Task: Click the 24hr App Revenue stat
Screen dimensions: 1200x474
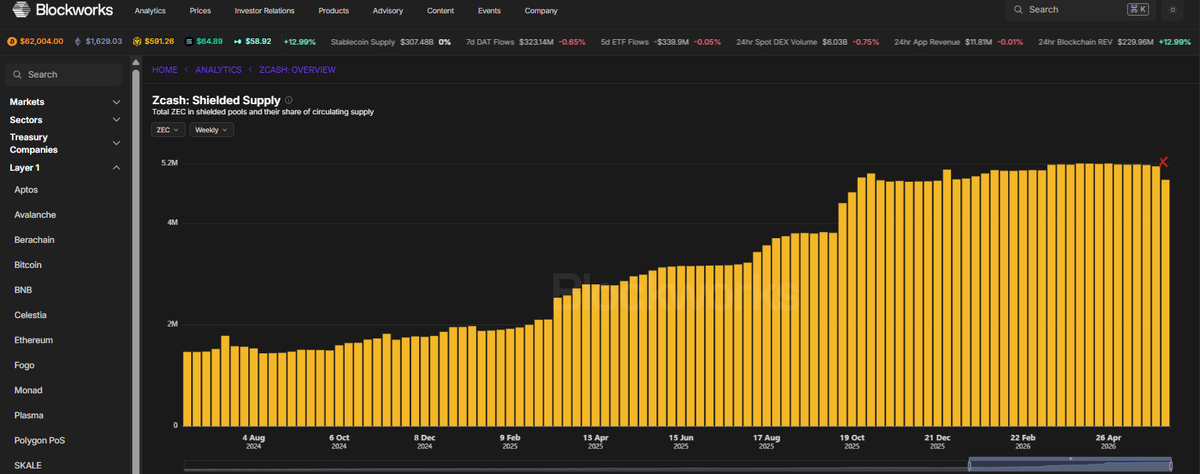Action: point(958,41)
